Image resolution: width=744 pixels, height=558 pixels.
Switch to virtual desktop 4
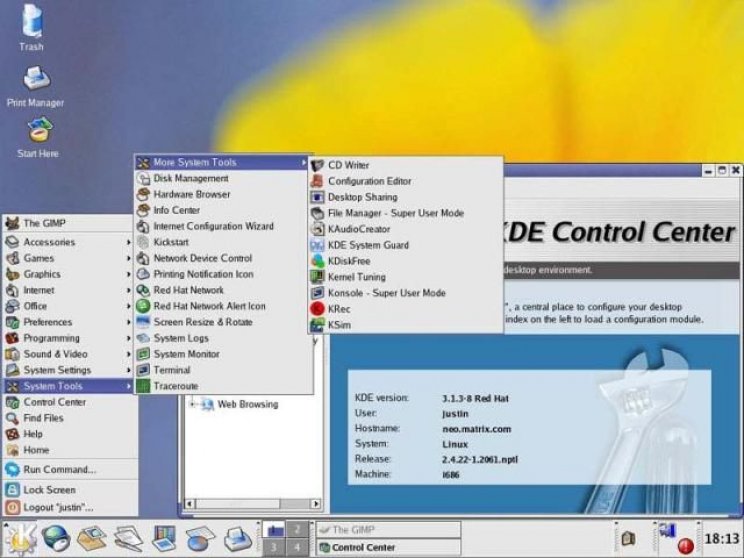[x=297, y=547]
